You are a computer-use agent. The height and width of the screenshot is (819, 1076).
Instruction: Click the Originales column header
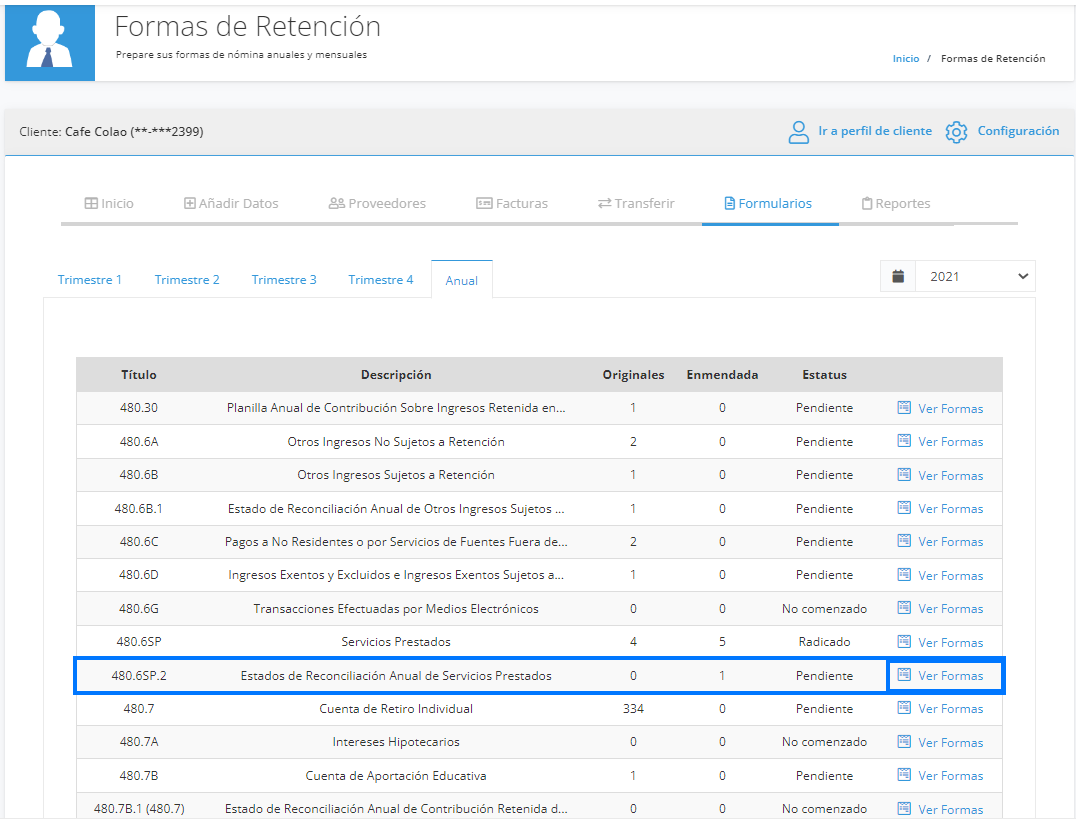633,375
